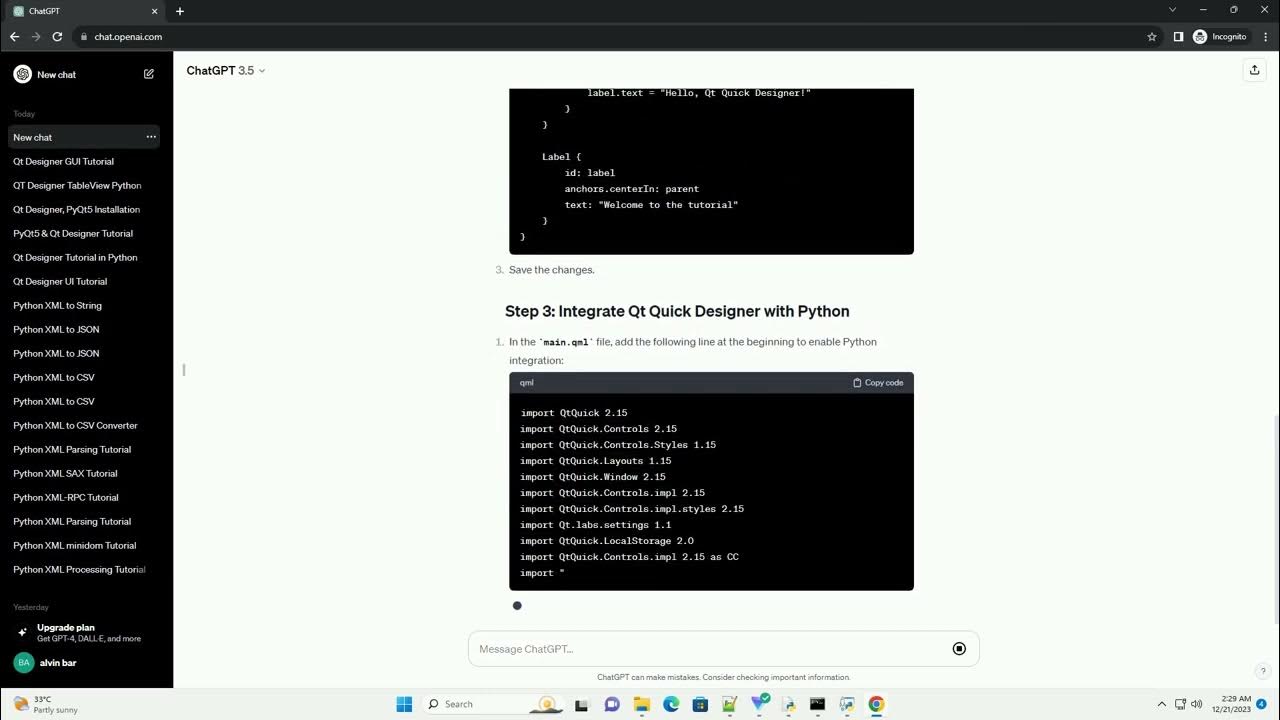Open Windows Start menu

(x=404, y=704)
